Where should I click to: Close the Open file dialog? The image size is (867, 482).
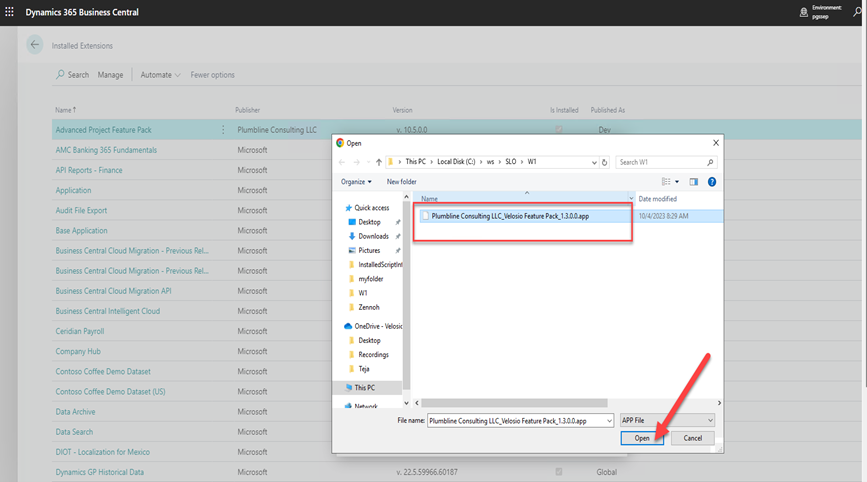click(x=715, y=143)
